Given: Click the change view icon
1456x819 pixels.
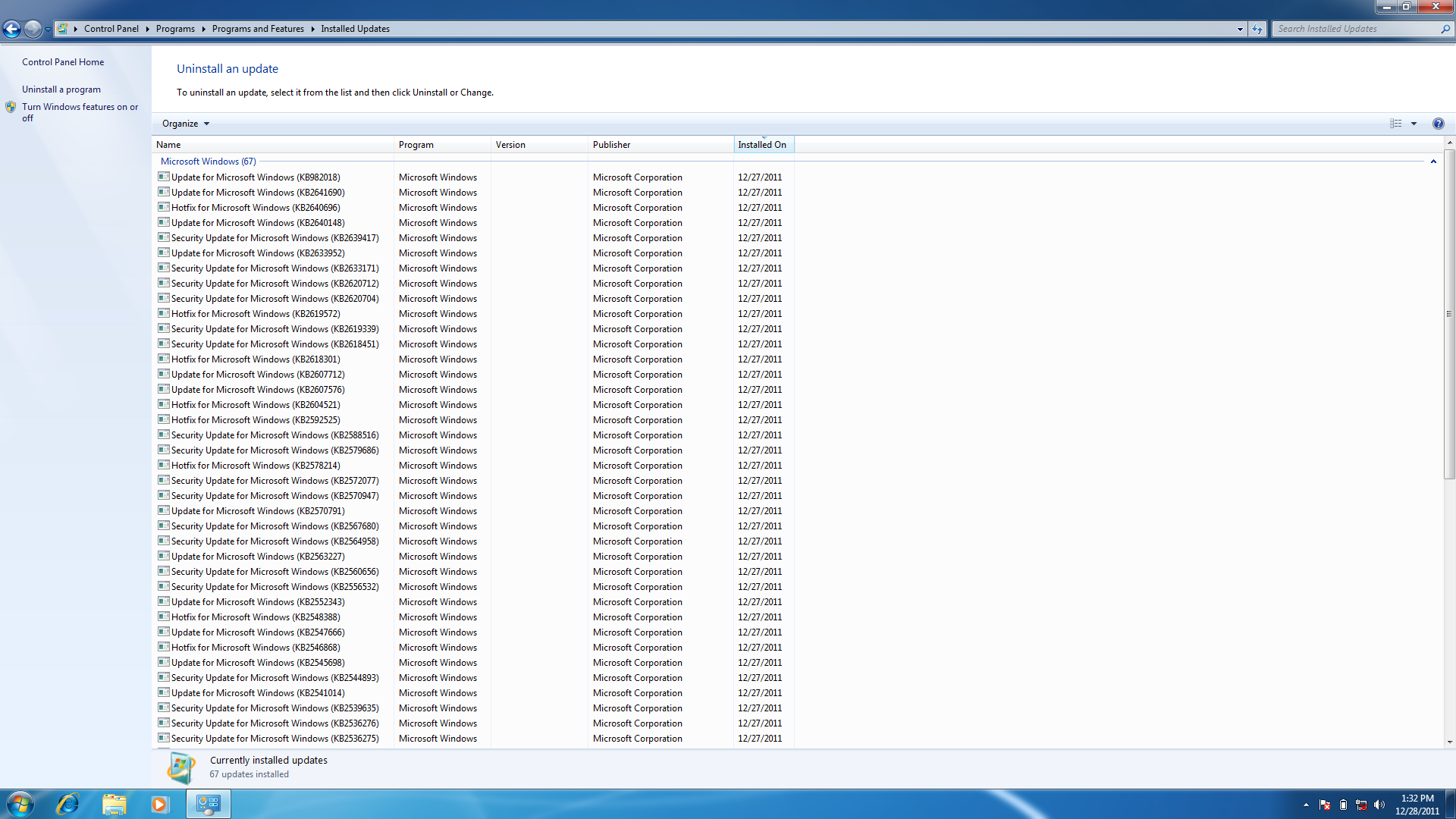Looking at the screenshot, I should click(1395, 124).
